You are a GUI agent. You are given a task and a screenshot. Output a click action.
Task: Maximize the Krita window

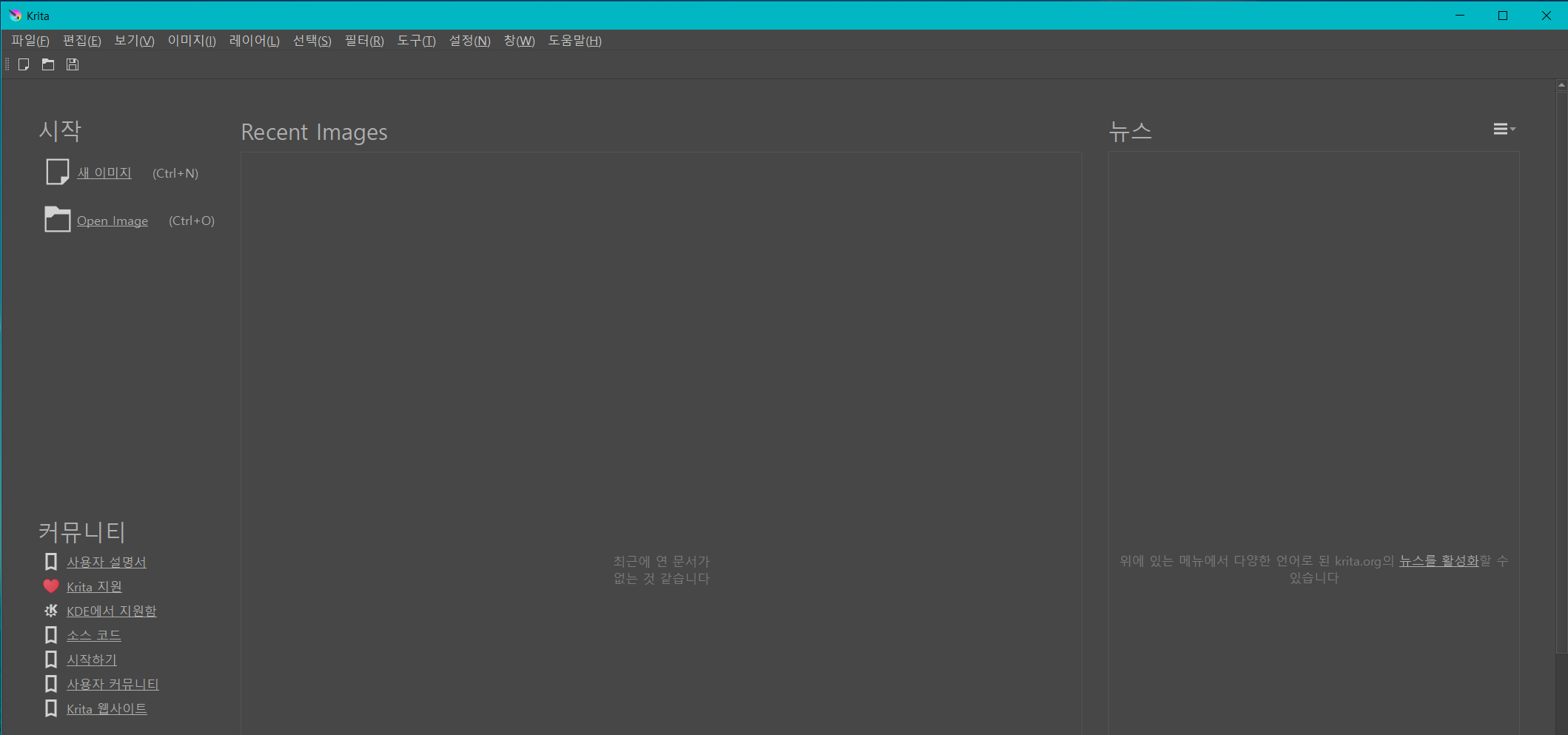pos(1503,16)
